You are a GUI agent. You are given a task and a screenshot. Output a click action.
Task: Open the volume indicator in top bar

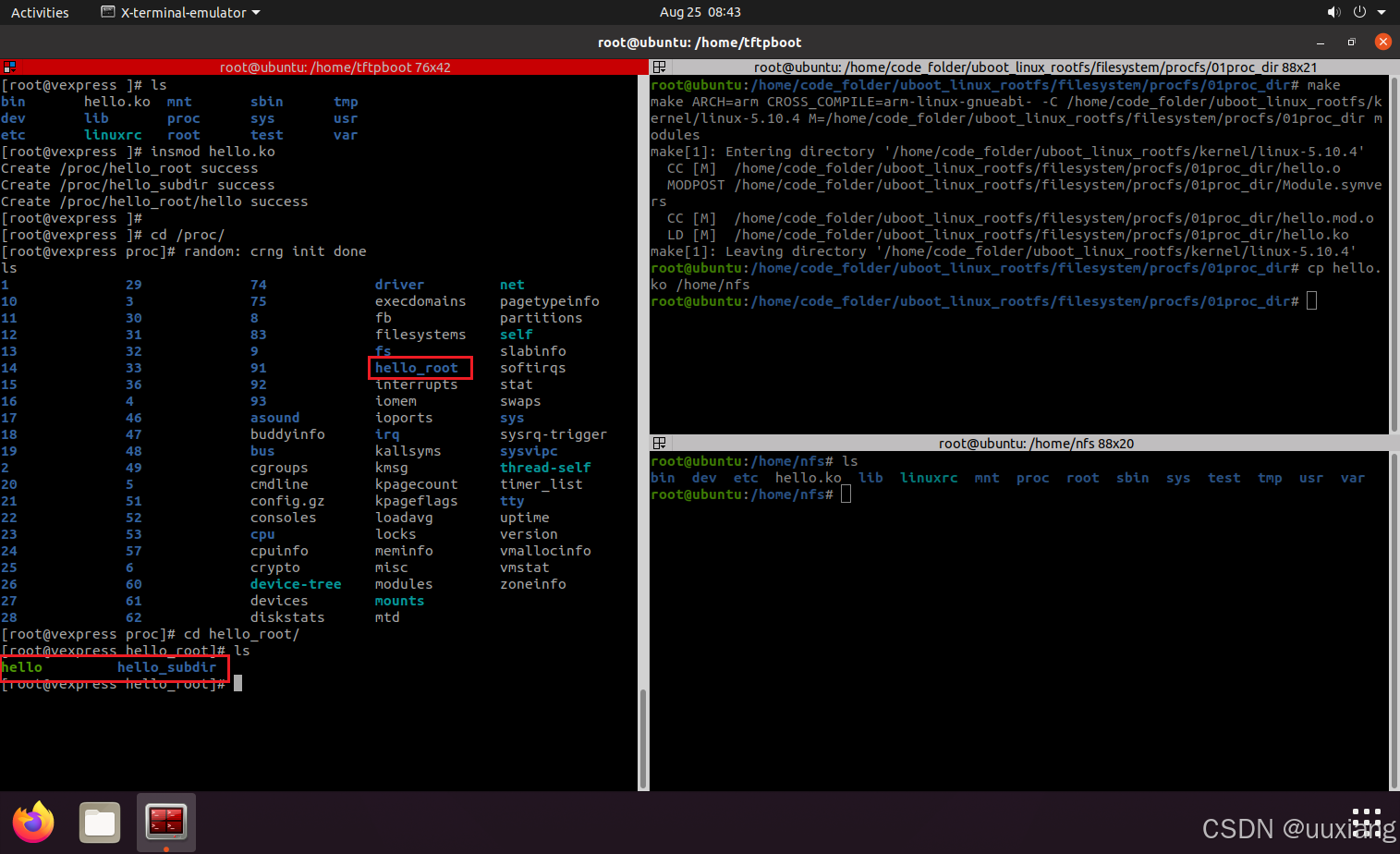point(1333,12)
